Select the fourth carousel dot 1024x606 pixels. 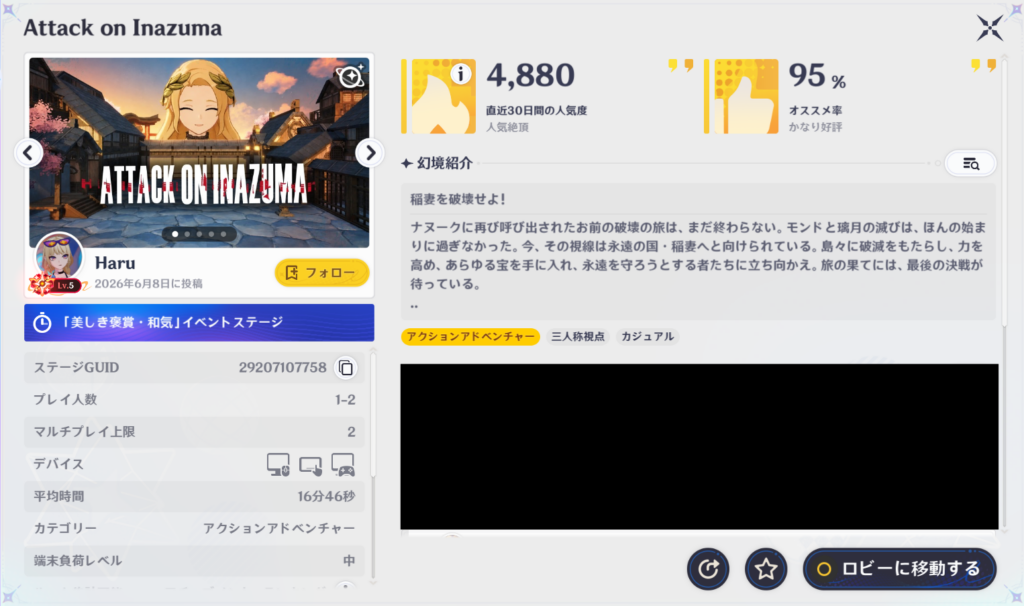[212, 234]
